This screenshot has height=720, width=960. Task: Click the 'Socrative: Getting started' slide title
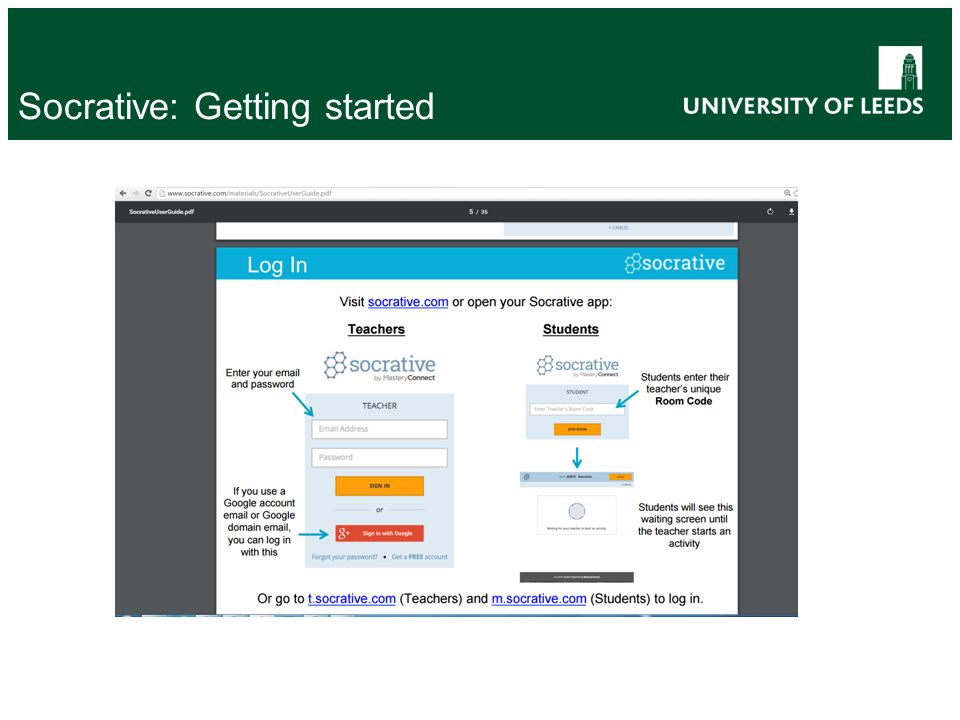pos(226,107)
